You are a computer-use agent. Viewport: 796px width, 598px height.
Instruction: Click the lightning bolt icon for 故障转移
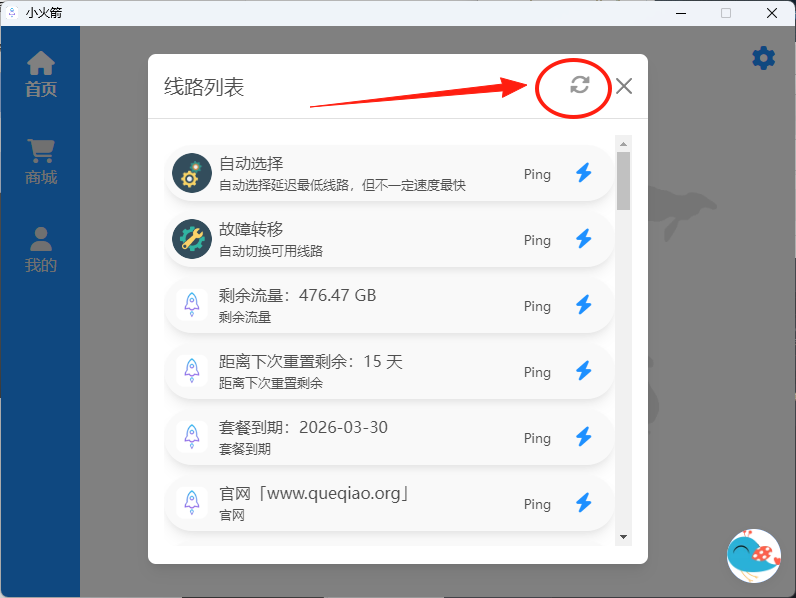(x=584, y=239)
